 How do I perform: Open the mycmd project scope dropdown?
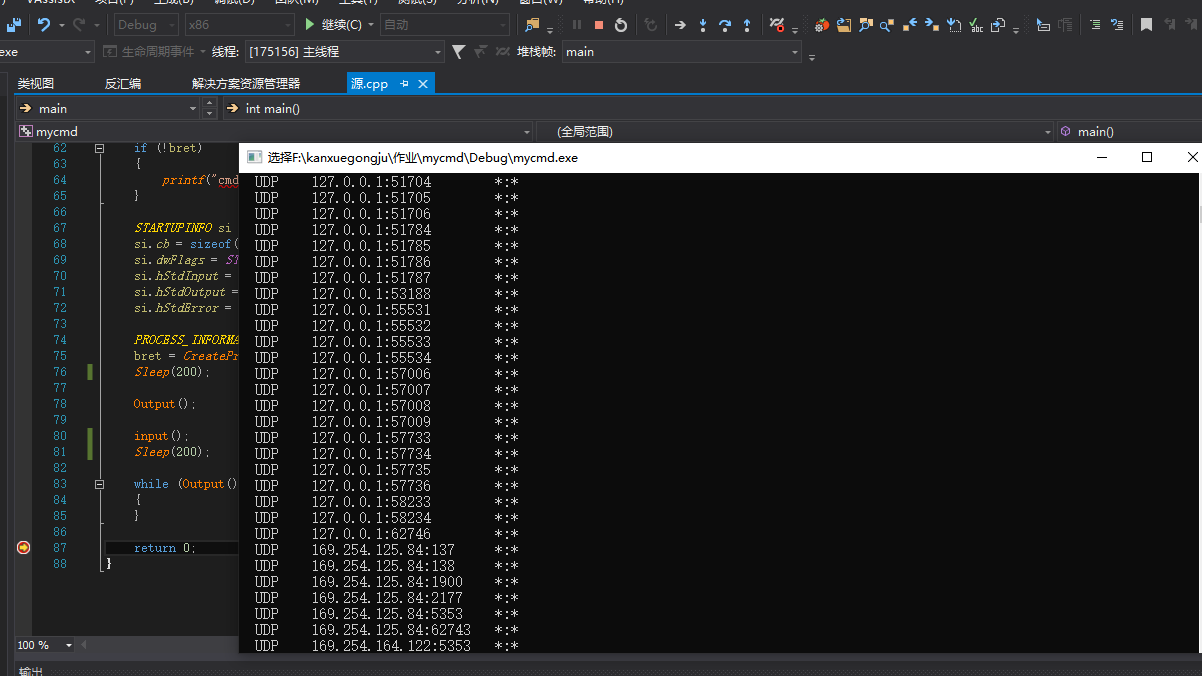pyautogui.click(x=274, y=131)
